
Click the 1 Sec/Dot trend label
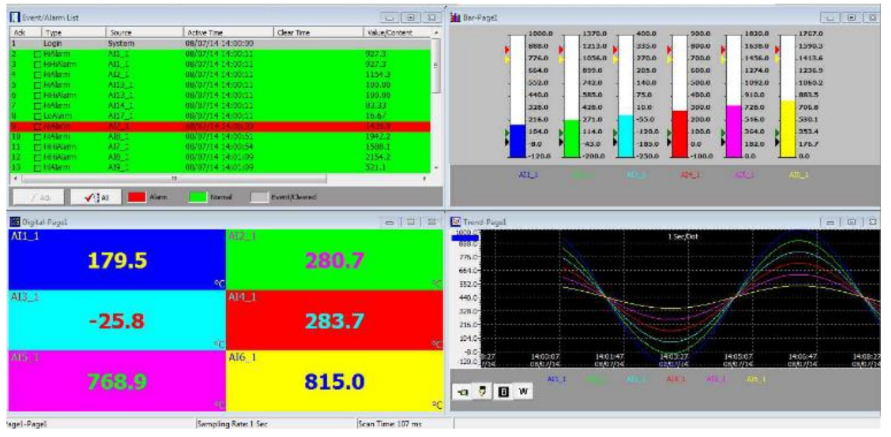682,236
